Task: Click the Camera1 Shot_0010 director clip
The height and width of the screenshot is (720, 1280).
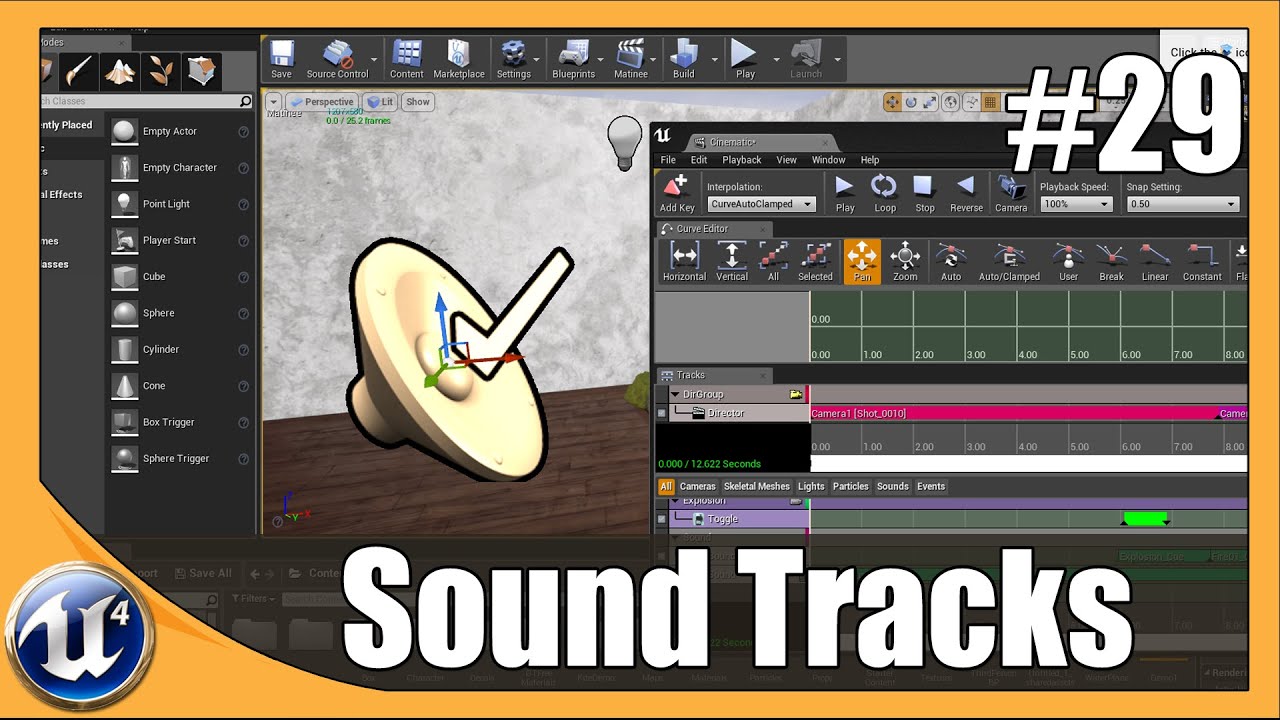Action: pos(1013,413)
